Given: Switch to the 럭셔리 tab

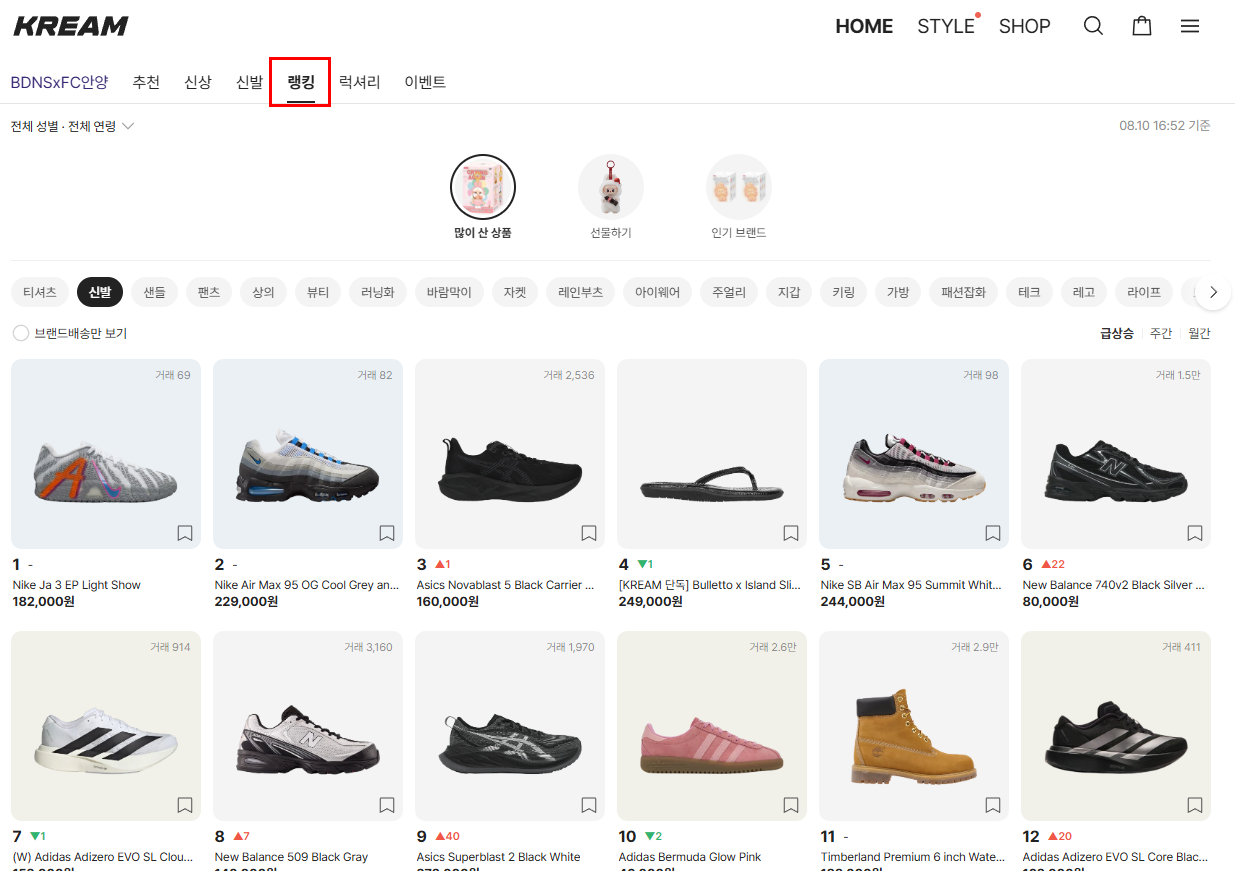Looking at the screenshot, I should tap(360, 82).
